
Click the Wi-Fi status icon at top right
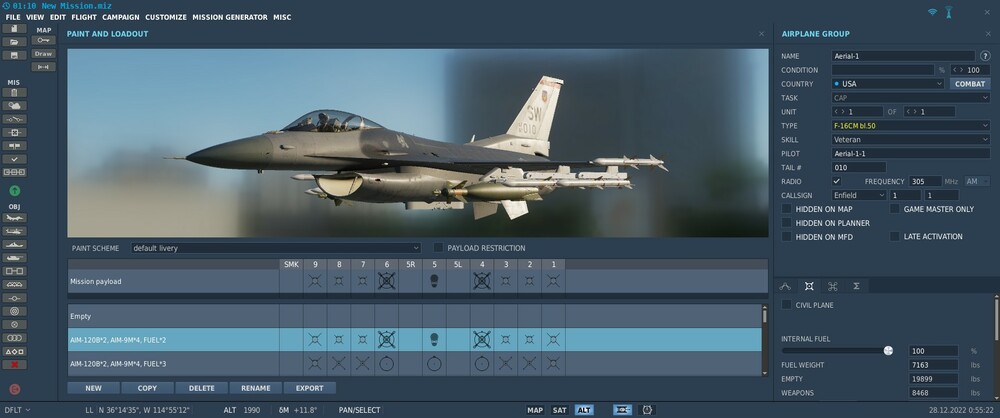(x=932, y=11)
